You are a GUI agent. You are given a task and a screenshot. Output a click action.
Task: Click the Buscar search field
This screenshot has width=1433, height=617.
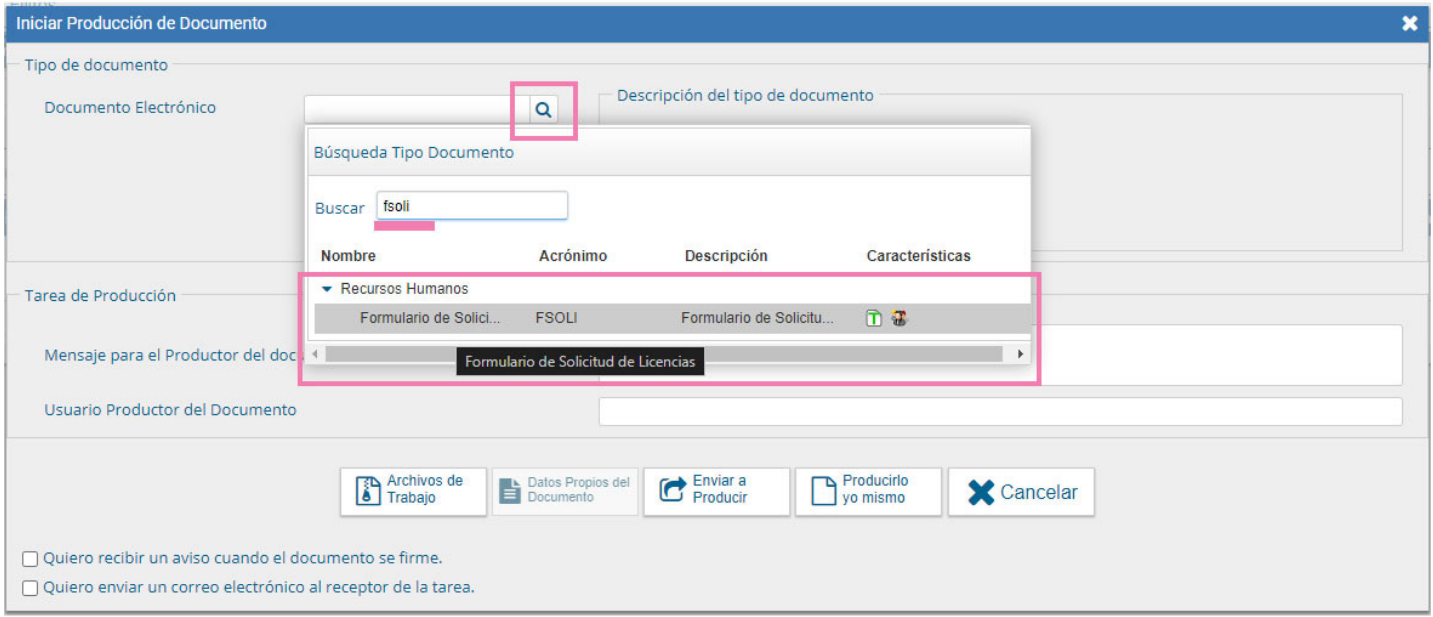coord(471,207)
